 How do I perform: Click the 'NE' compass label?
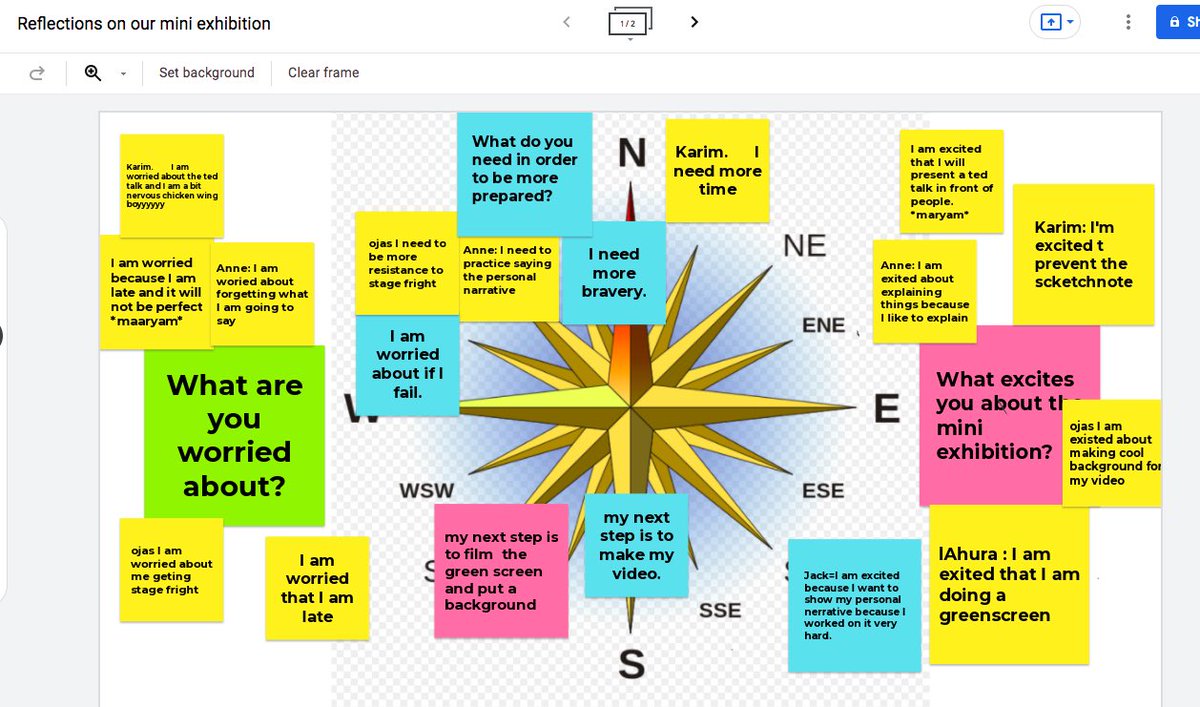[804, 245]
